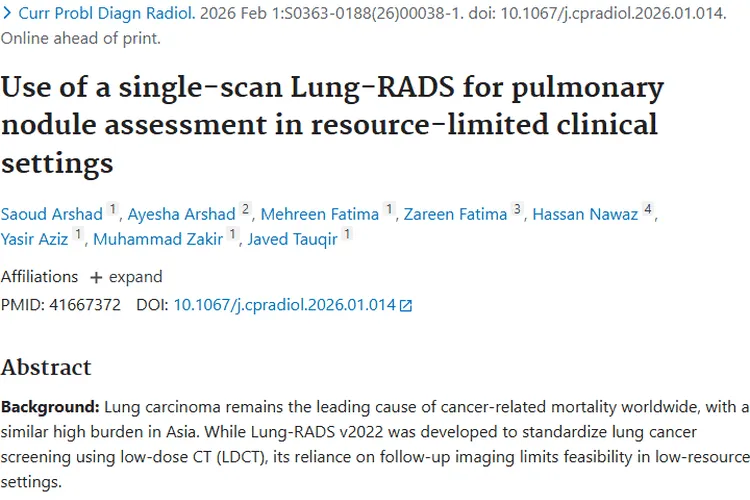Open author Javed Tauqir
This screenshot has height=500, width=750.
288,239
